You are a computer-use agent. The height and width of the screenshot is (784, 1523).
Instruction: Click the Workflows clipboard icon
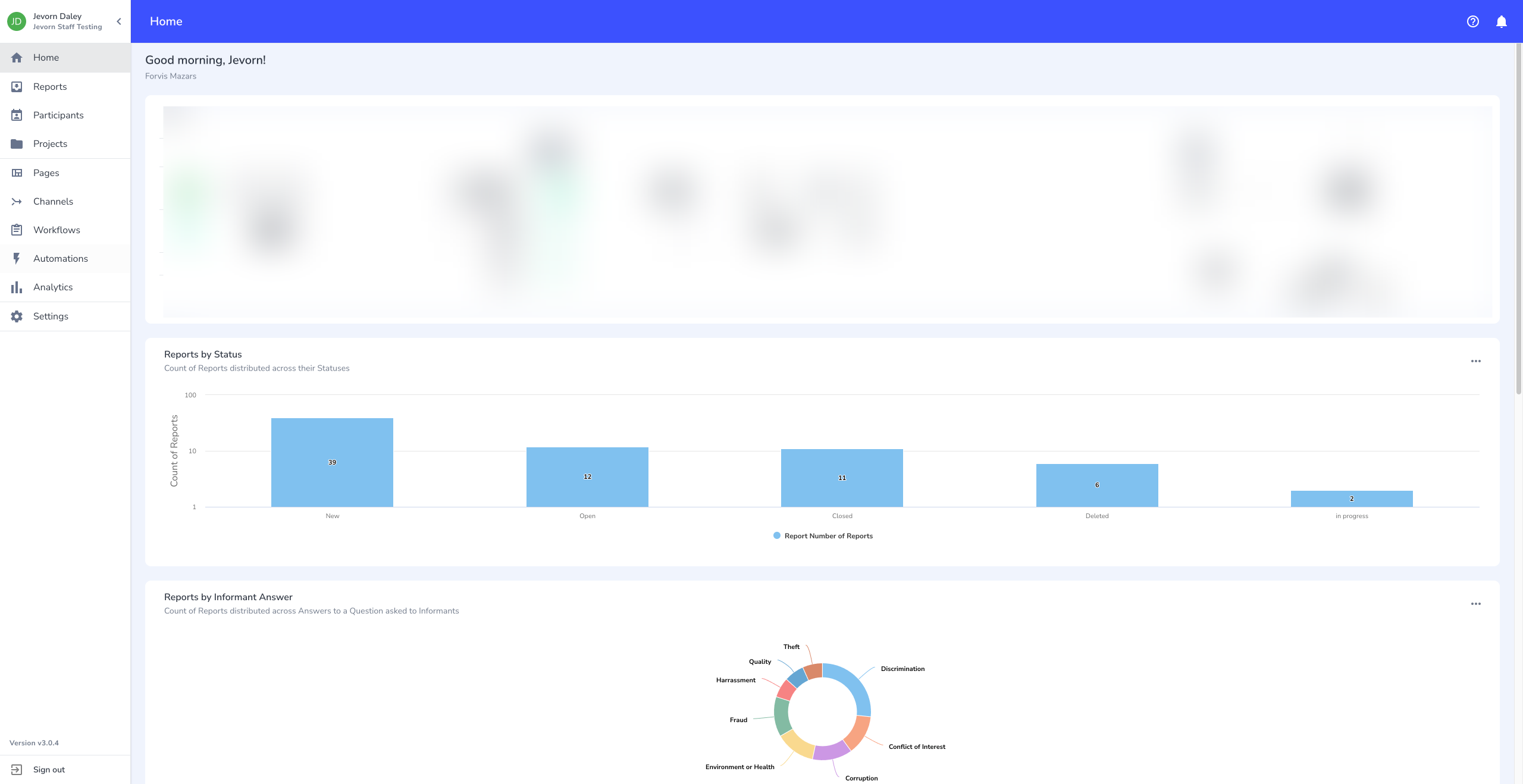click(x=17, y=230)
